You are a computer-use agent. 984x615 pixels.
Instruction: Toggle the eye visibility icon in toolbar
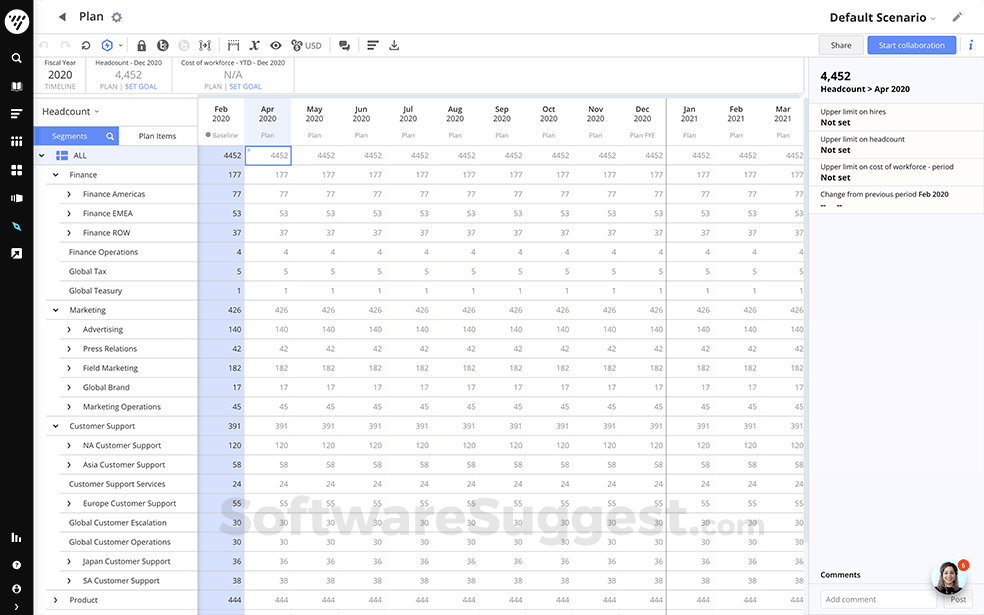[x=276, y=45]
